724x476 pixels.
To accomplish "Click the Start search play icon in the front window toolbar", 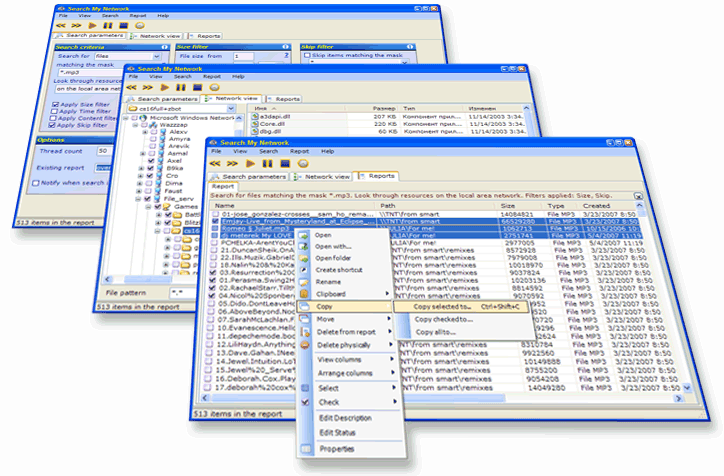I will point(251,162).
